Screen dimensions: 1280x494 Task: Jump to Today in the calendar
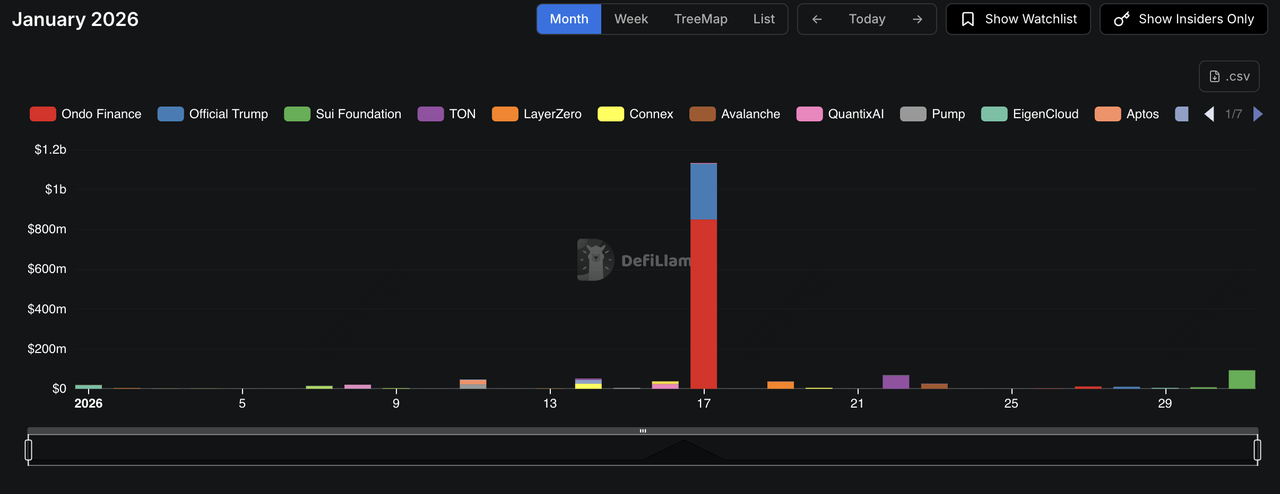click(867, 19)
